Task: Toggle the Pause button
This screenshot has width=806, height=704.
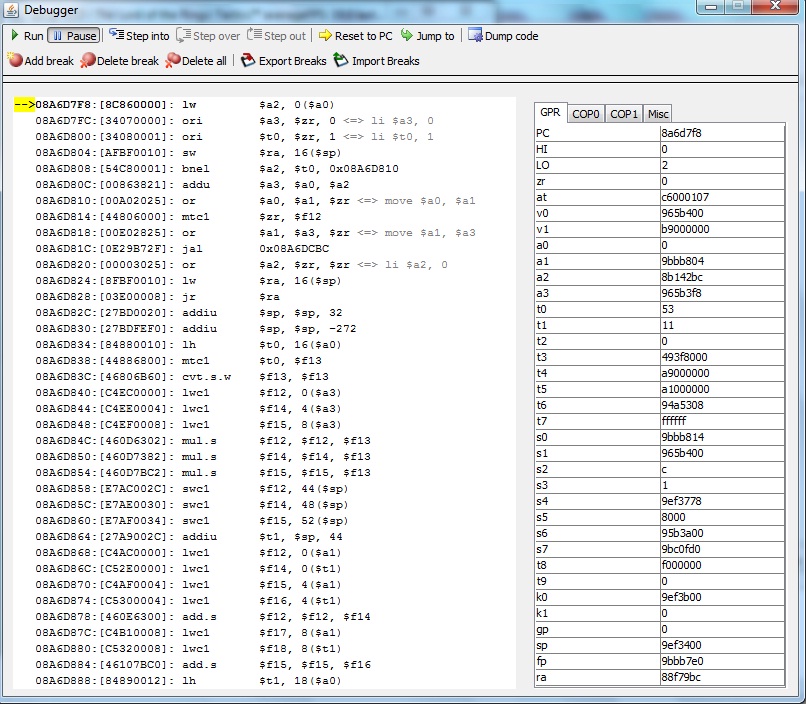Action: tap(74, 36)
